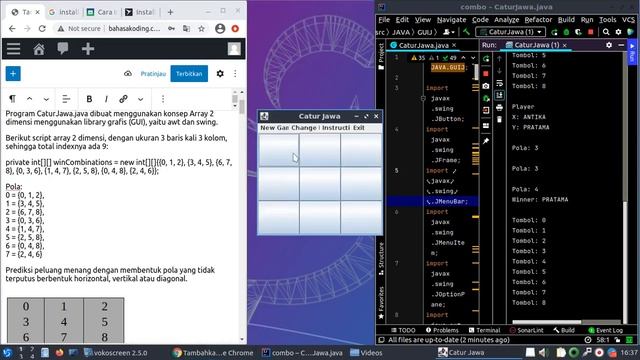Click the paragraph block type icon
The image size is (640, 360).
coord(12,99)
